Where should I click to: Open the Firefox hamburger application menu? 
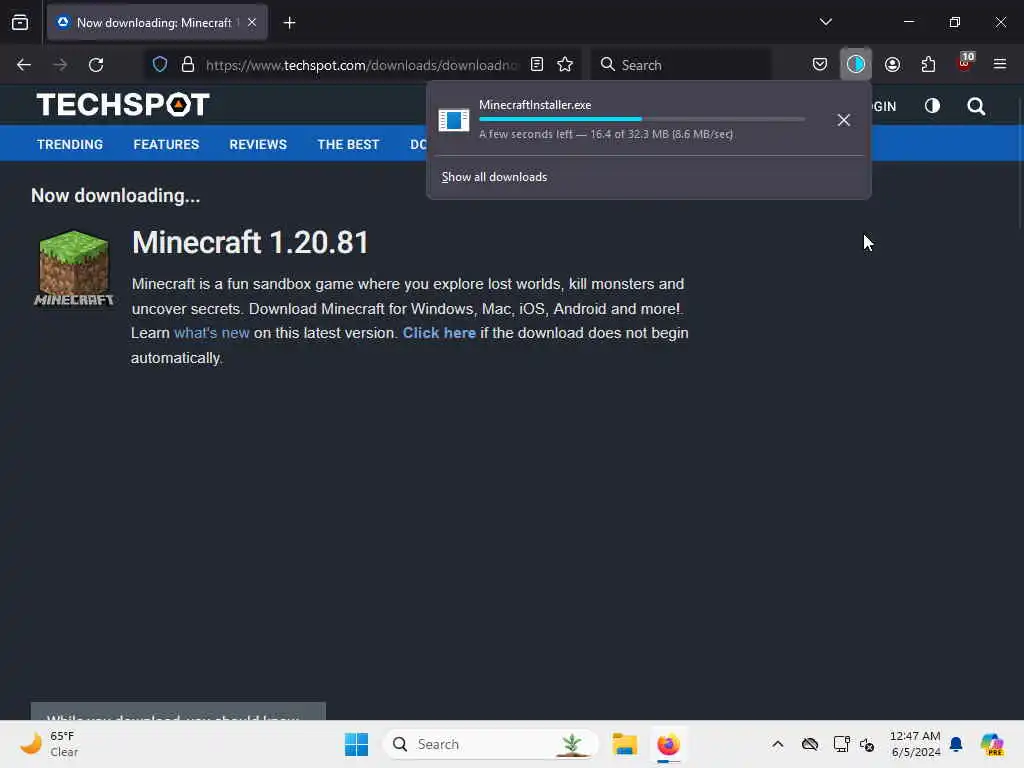click(x=999, y=64)
